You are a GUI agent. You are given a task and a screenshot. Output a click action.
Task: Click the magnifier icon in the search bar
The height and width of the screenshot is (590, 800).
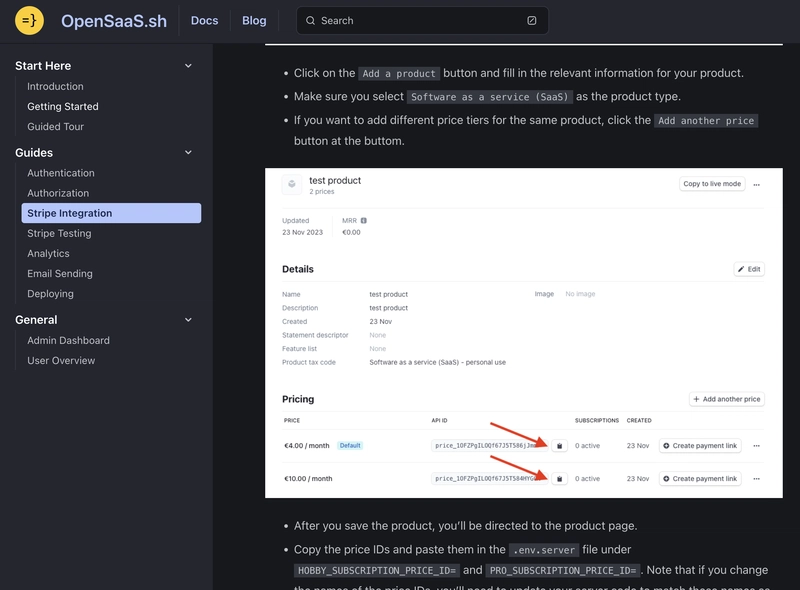click(310, 20)
